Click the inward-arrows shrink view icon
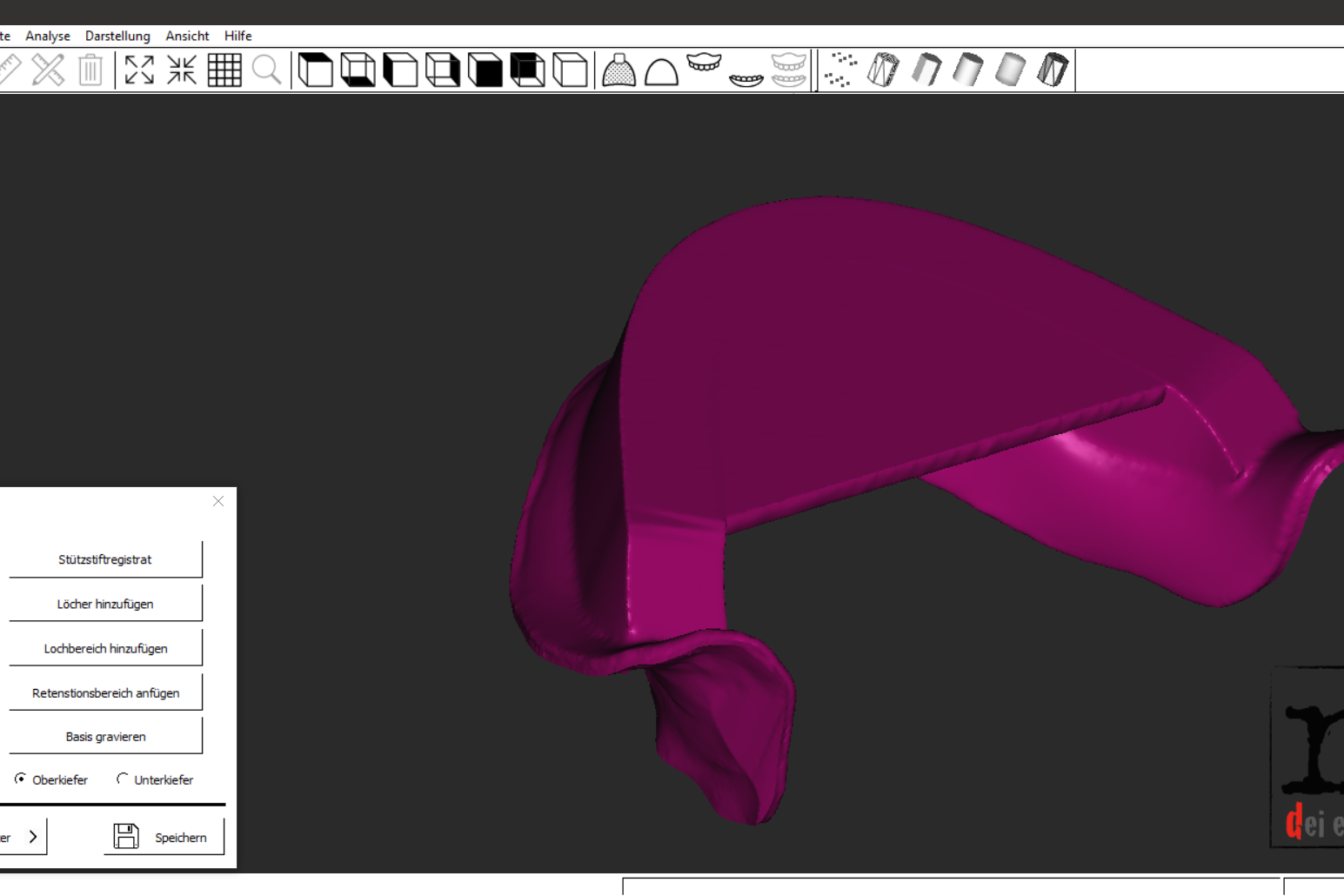Image resolution: width=1344 pixels, height=896 pixels. pyautogui.click(x=182, y=70)
